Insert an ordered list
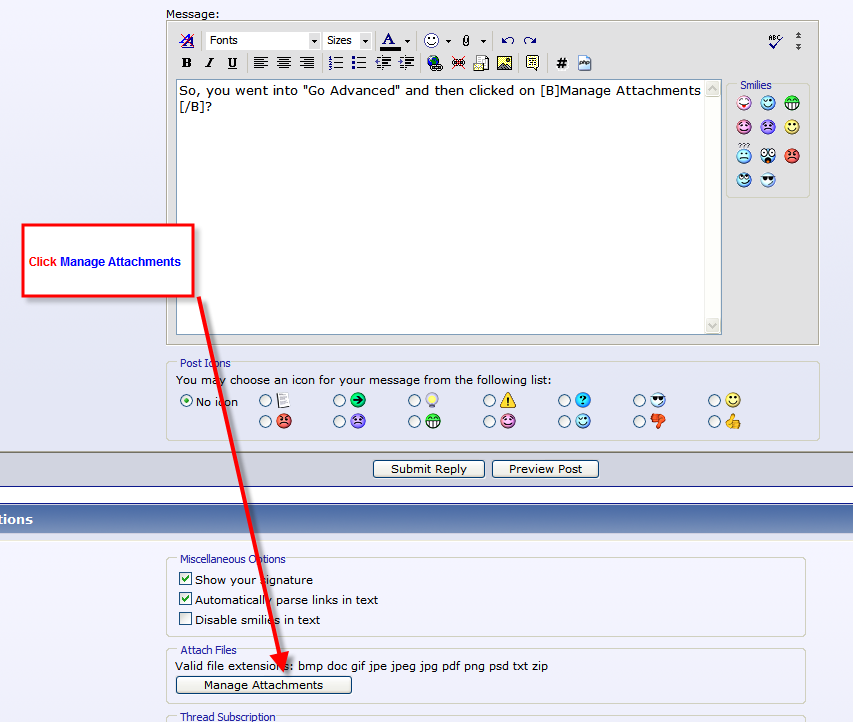Screen dimensions: 853x722 336,63
